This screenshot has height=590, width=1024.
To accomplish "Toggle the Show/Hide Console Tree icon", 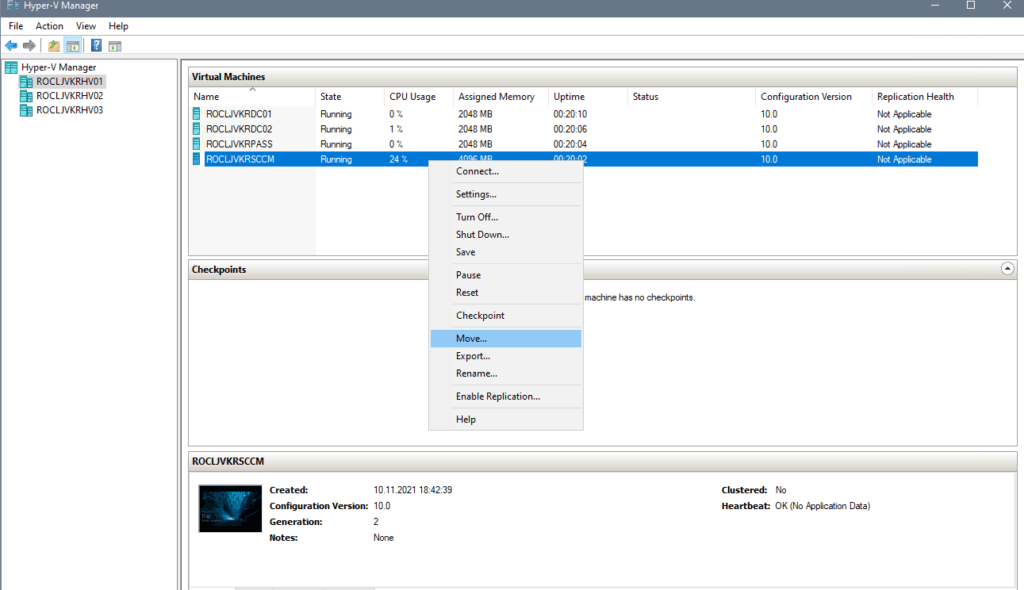I will (72, 46).
